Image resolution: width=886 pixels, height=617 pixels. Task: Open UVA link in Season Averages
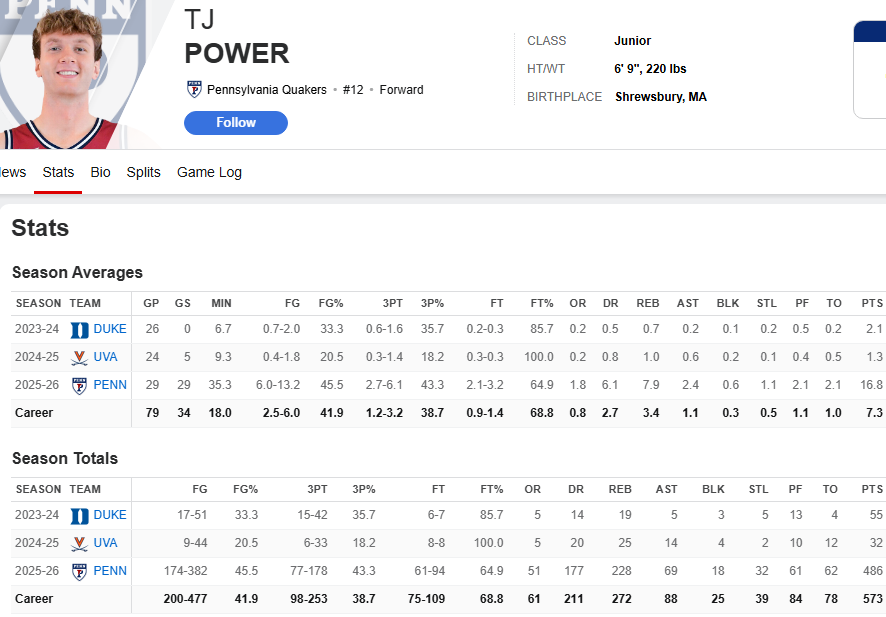tap(105, 357)
